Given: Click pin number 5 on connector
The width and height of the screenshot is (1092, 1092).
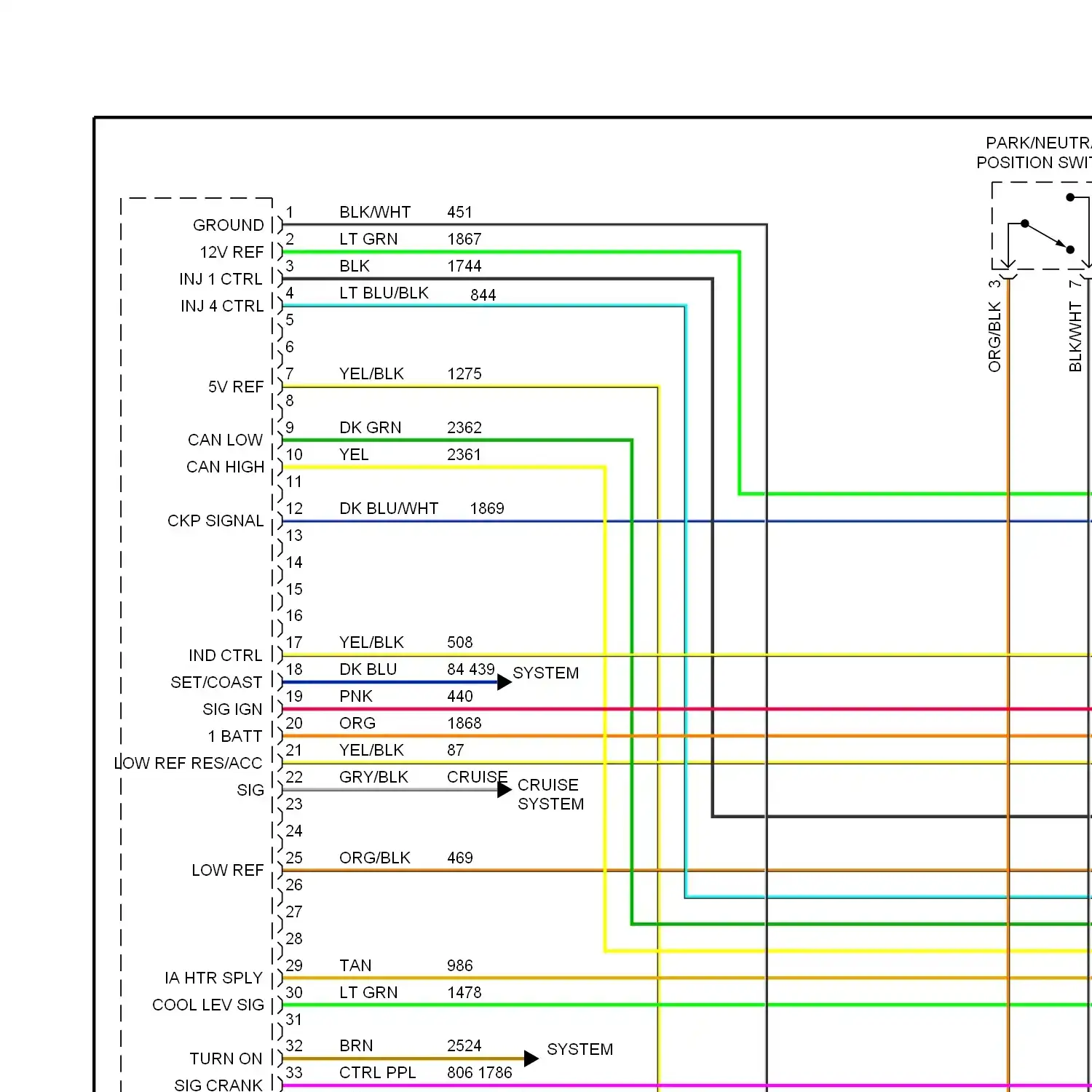Looking at the screenshot, I should (x=290, y=320).
